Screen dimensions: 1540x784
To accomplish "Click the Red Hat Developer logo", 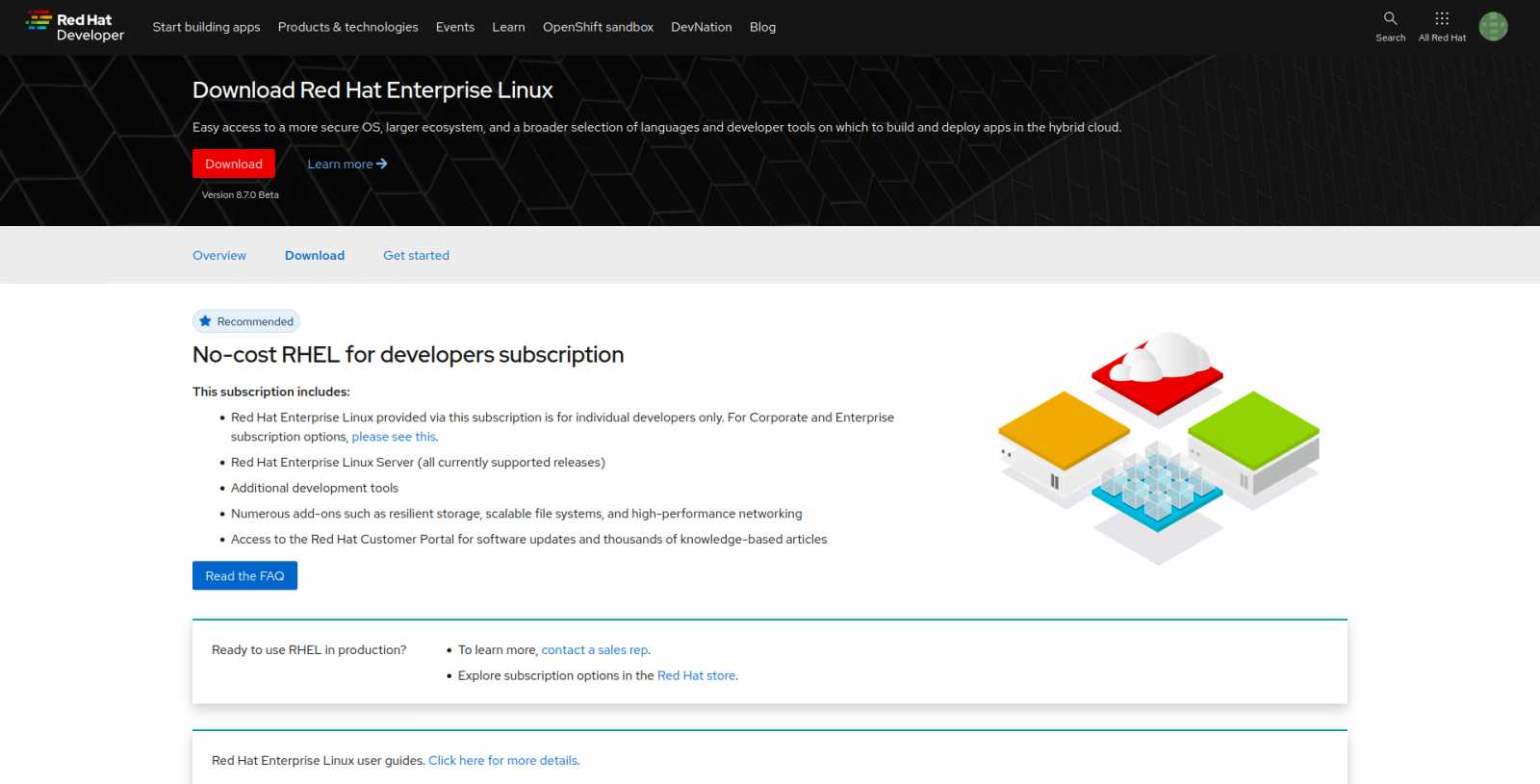I will point(75,27).
